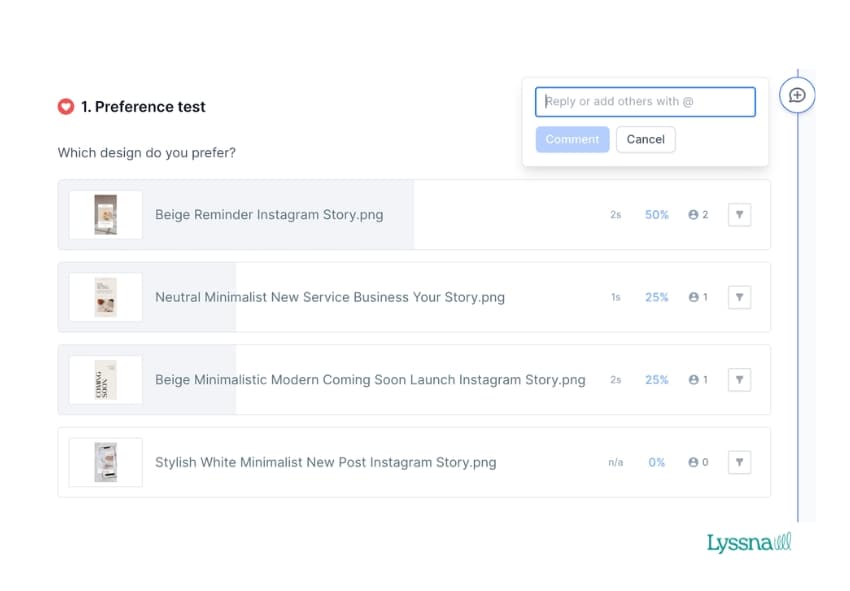850x591 pixels.
Task: Cancel the comment
Action: (645, 139)
